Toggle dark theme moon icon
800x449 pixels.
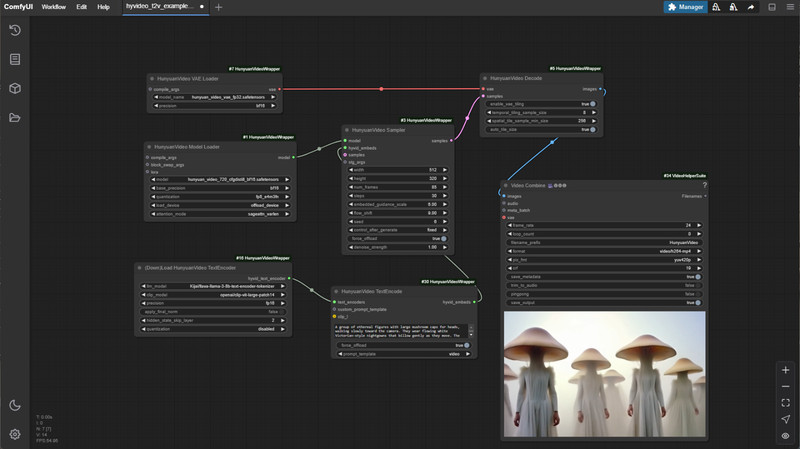(x=15, y=405)
